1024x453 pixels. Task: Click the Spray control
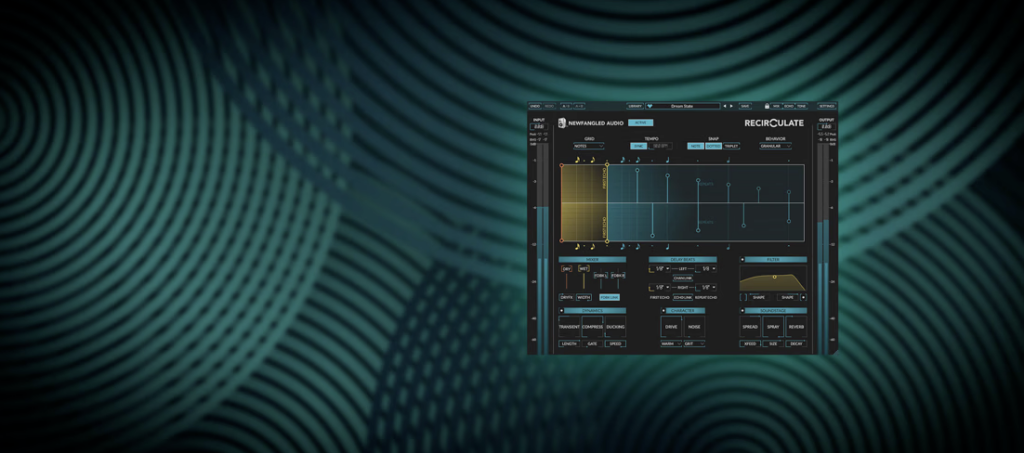click(x=773, y=326)
